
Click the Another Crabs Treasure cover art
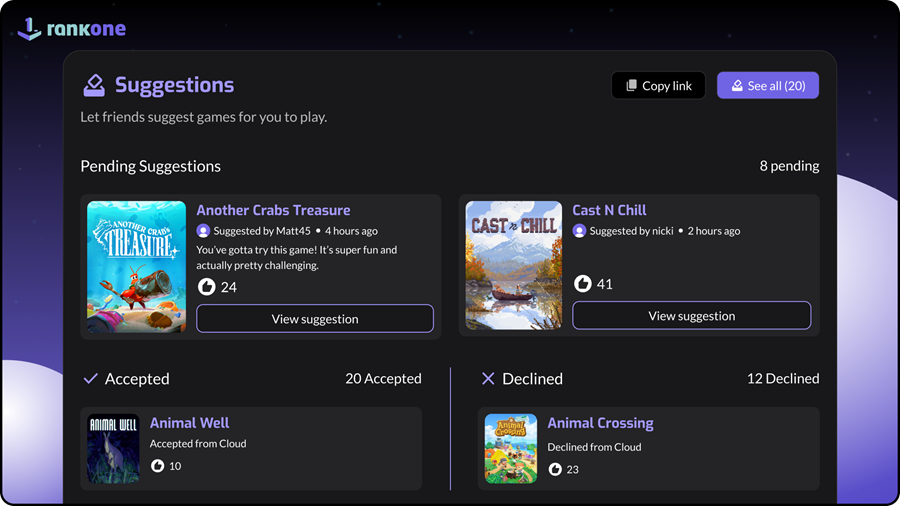[136, 266]
